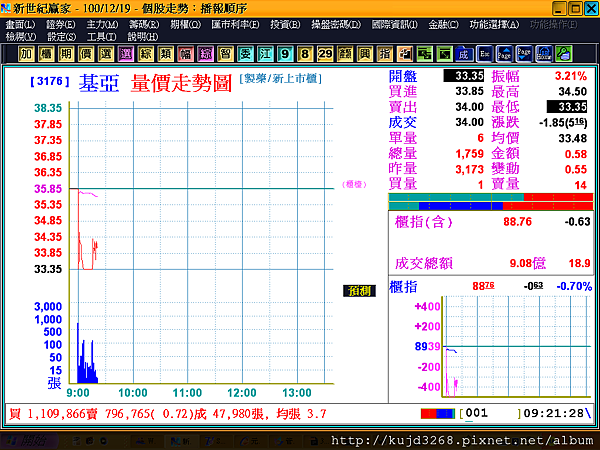Click the orange window icon after 指
600x450 pixels.
point(404,54)
